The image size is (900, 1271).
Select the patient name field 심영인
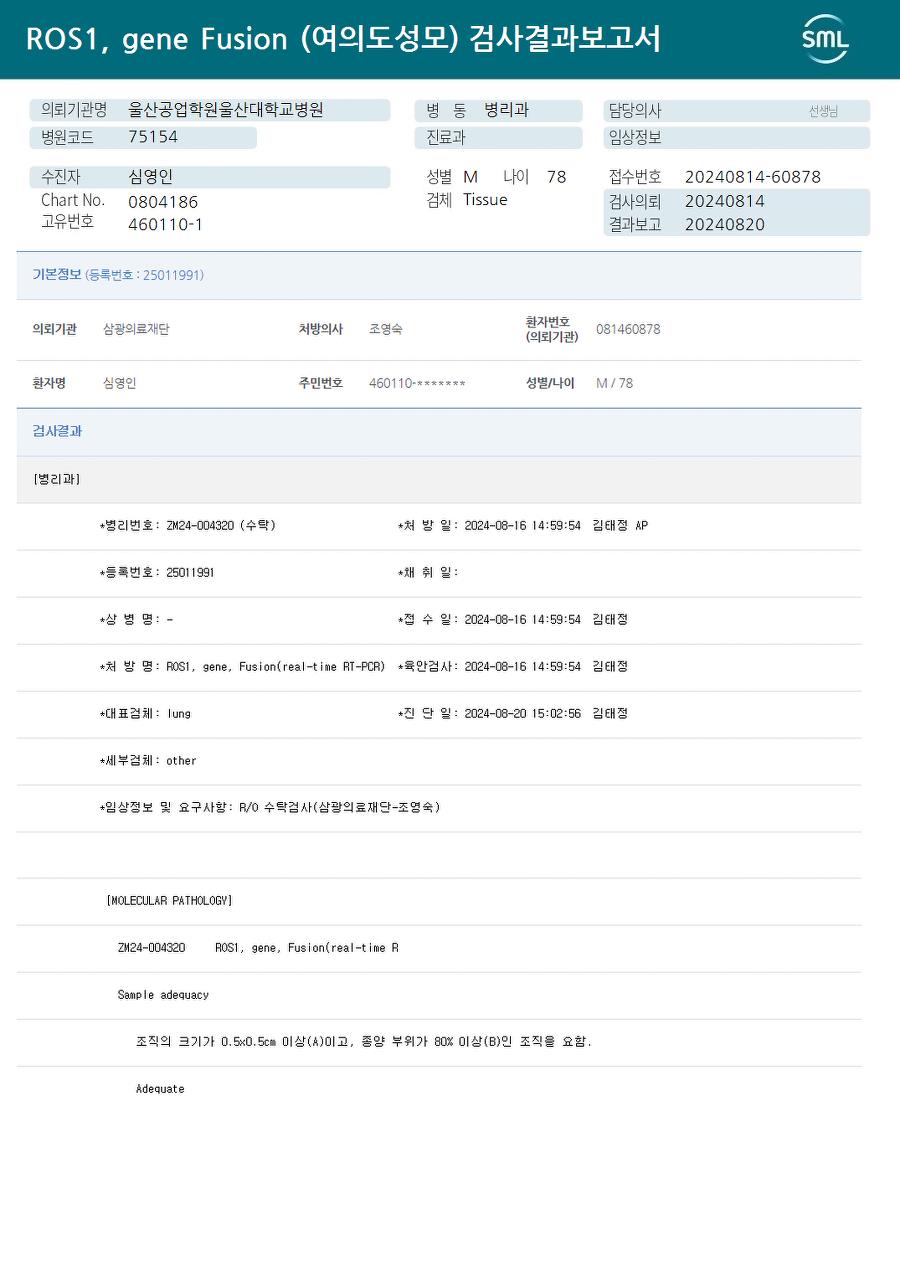[210, 177]
